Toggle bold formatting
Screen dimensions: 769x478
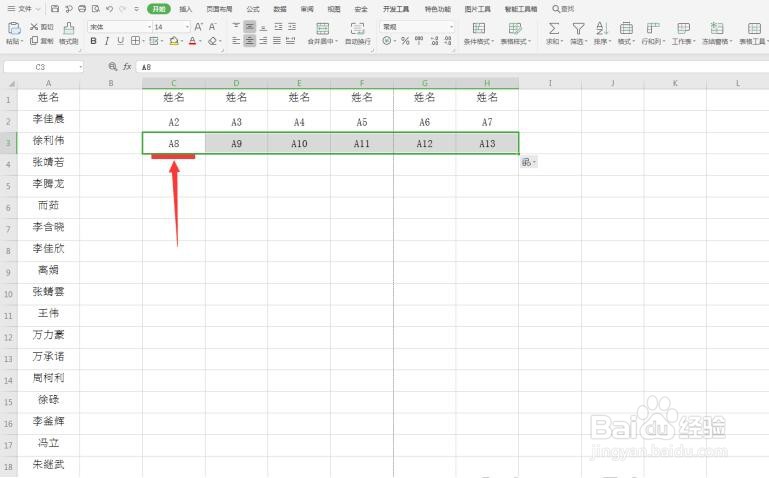pyautogui.click(x=93, y=41)
